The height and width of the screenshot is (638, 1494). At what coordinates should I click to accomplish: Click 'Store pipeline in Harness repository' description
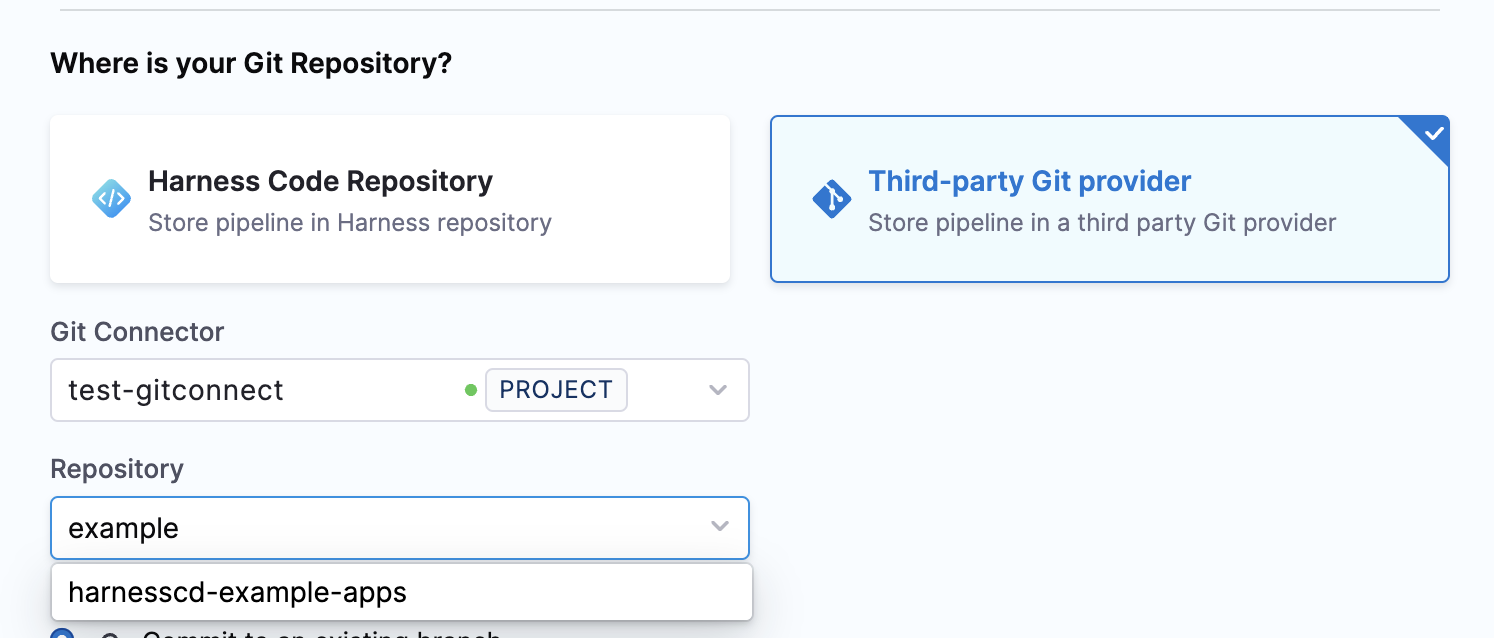coord(349,222)
